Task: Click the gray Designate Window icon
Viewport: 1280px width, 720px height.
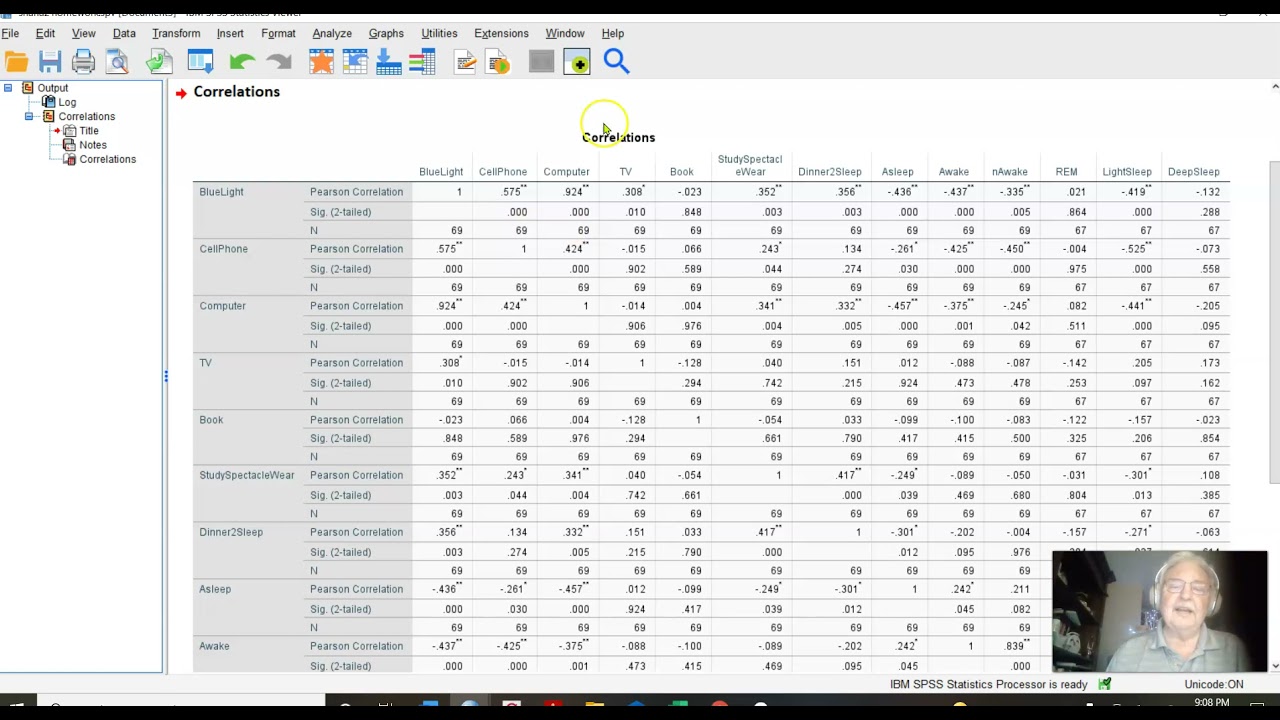Action: click(x=541, y=62)
